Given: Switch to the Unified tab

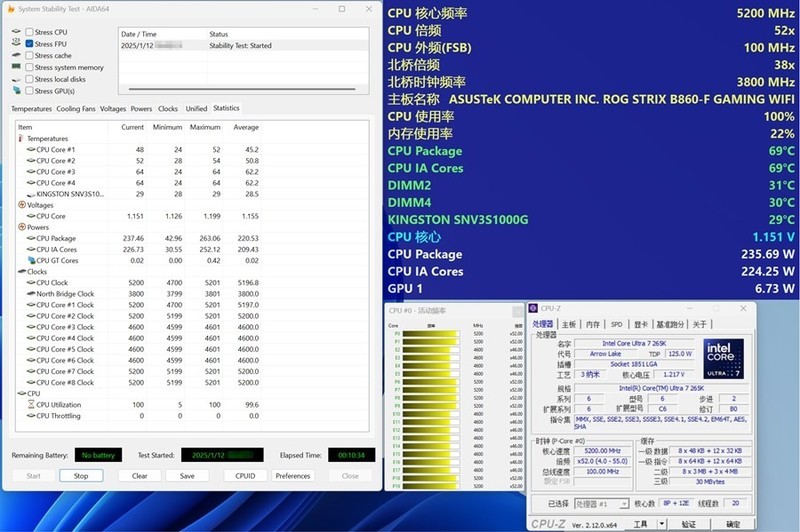Looking at the screenshot, I should tap(196, 109).
